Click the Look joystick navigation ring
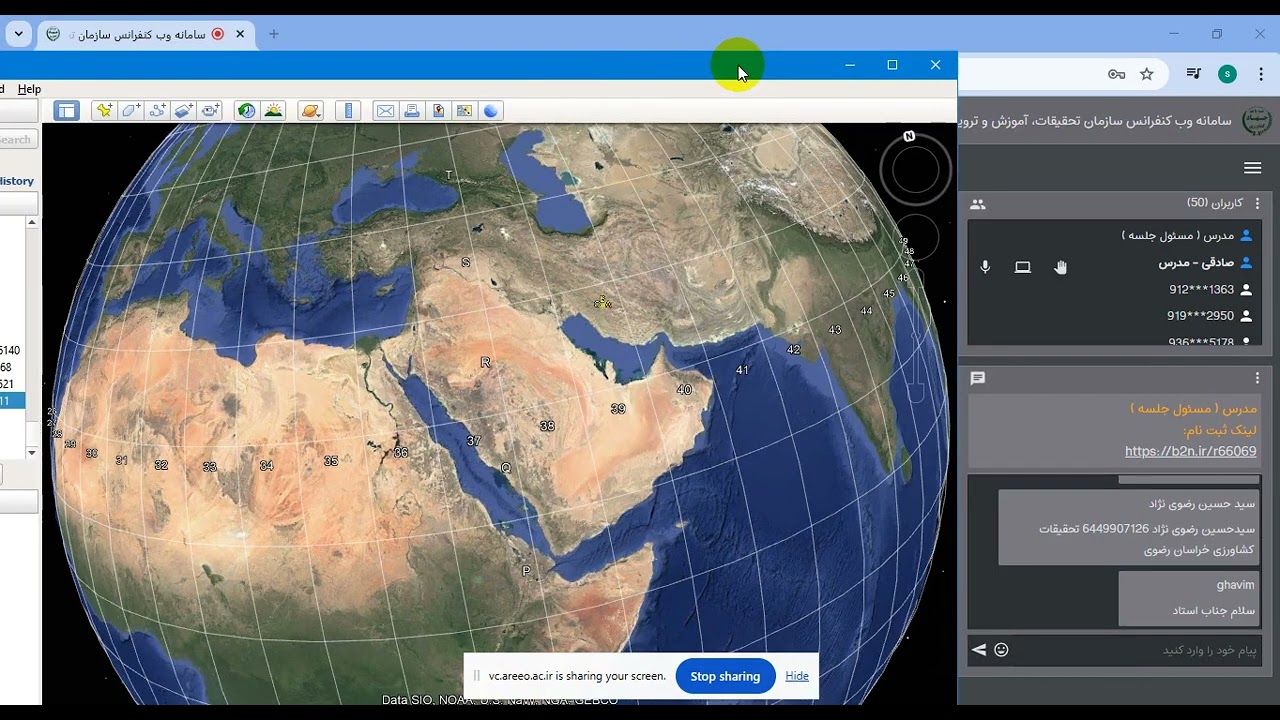The image size is (1280, 720). coord(916,170)
